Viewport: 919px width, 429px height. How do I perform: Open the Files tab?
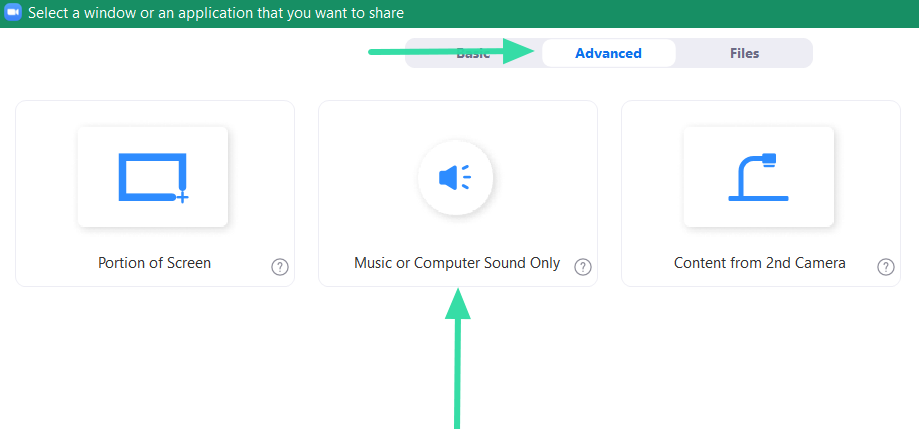[x=744, y=53]
